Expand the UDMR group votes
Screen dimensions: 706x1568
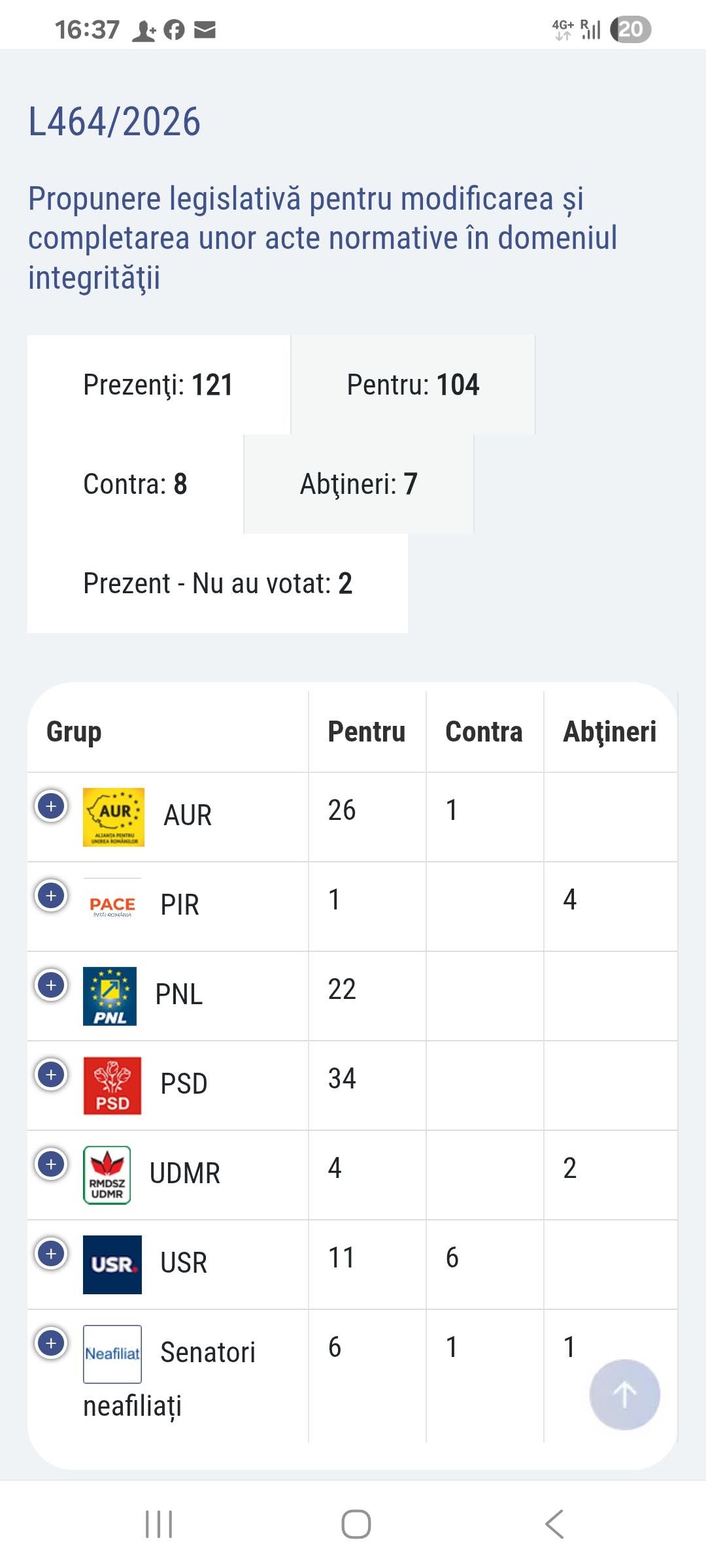coord(51,1164)
